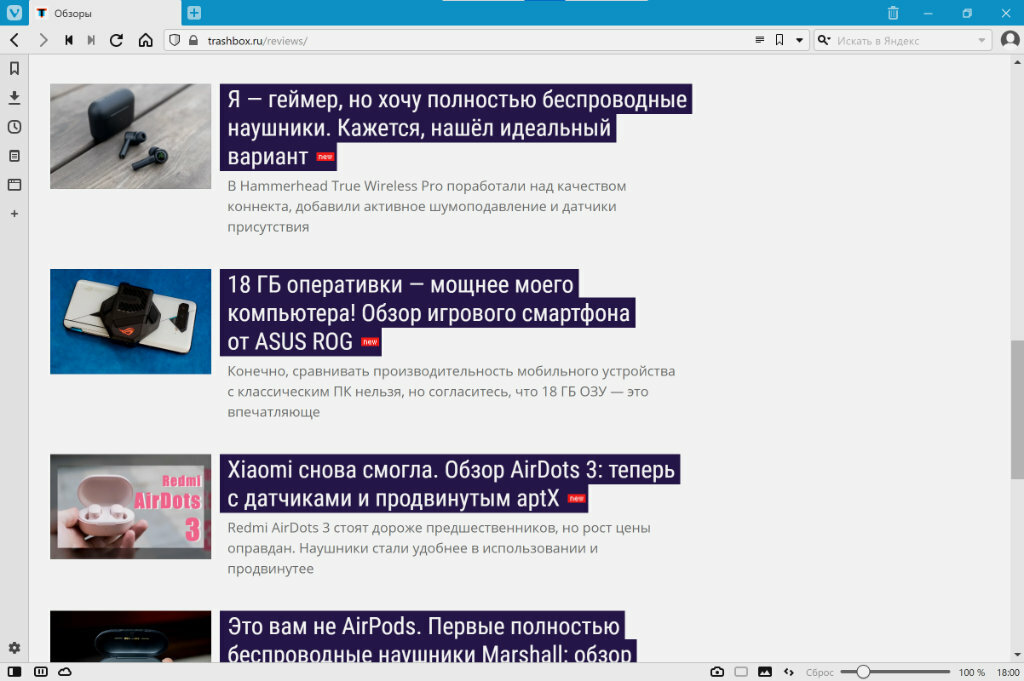Open the History side panel
This screenshot has height=681, width=1024.
click(14, 127)
